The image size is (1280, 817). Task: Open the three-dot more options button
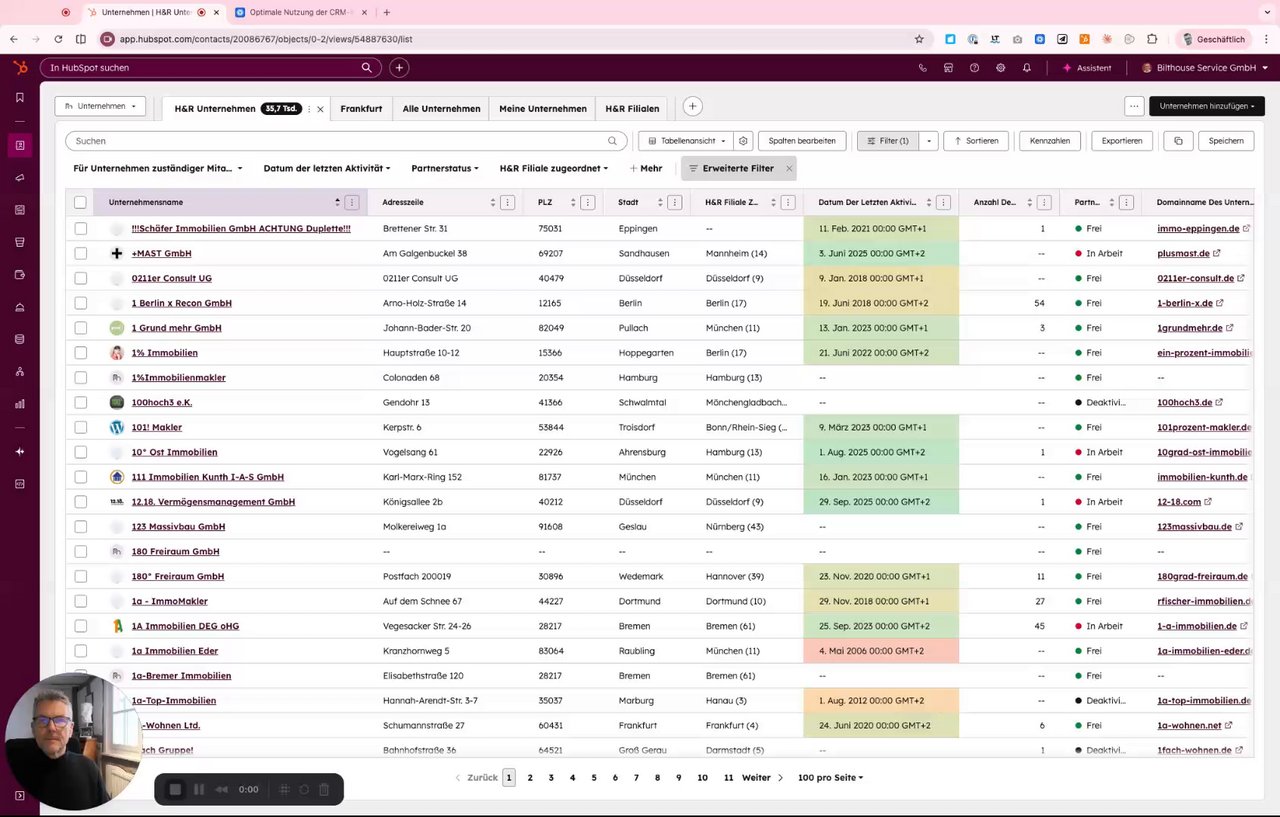(1133, 106)
